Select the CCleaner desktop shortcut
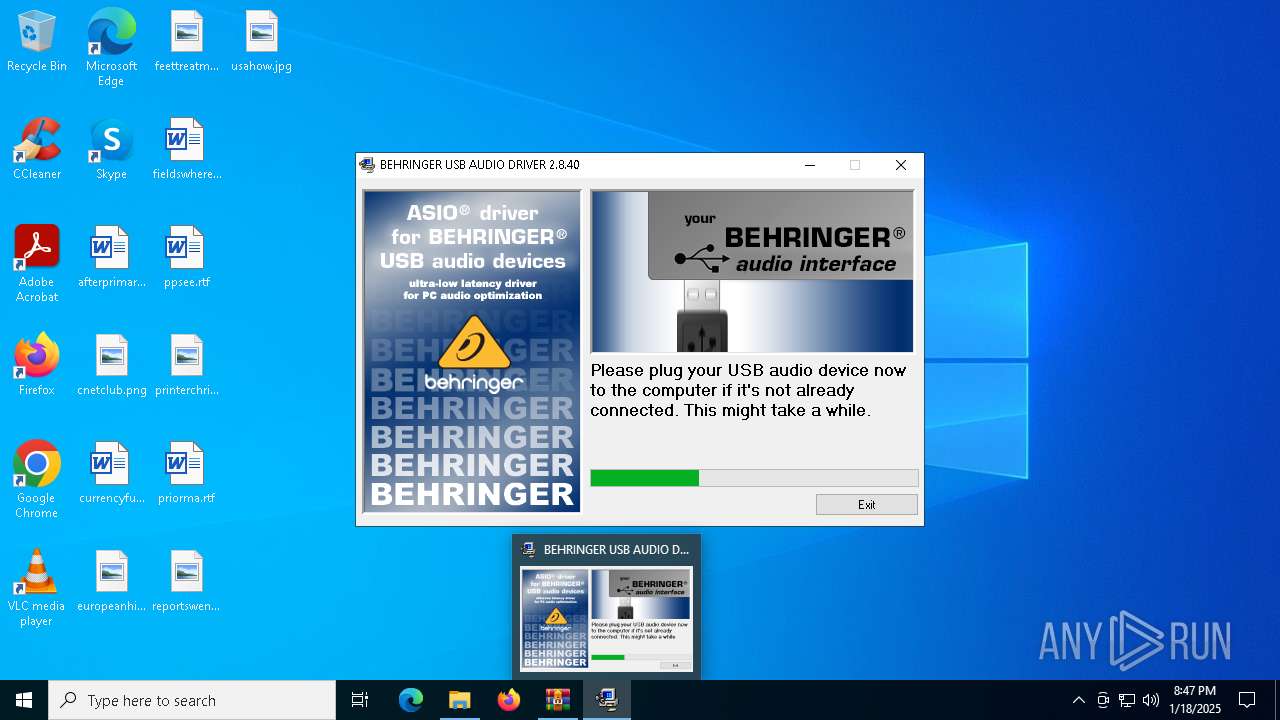Image resolution: width=1280 pixels, height=720 pixels. pos(37,150)
